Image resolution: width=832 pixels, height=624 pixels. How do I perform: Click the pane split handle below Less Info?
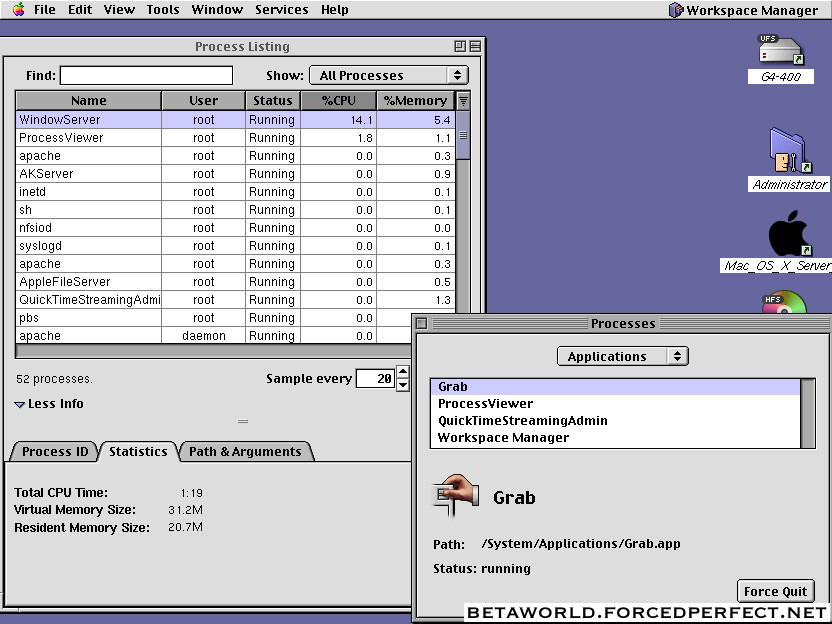tap(243, 421)
